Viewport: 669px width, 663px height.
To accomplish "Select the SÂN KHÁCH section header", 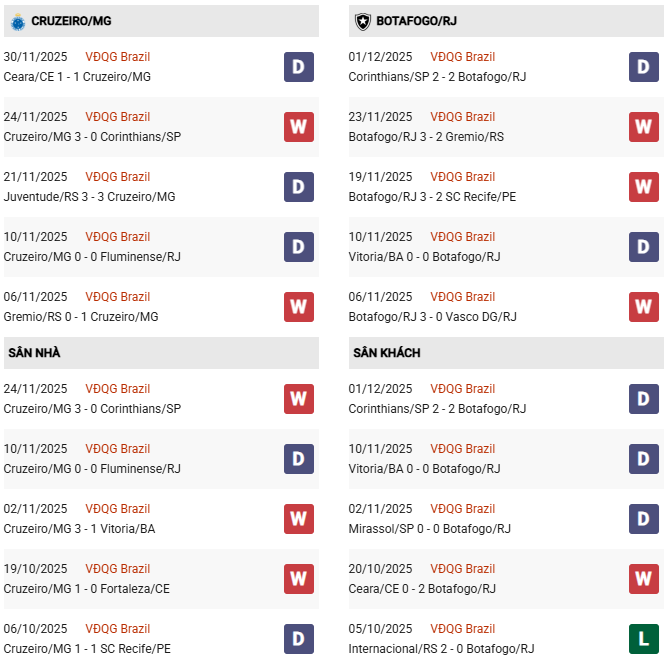I will pyautogui.click(x=386, y=353).
